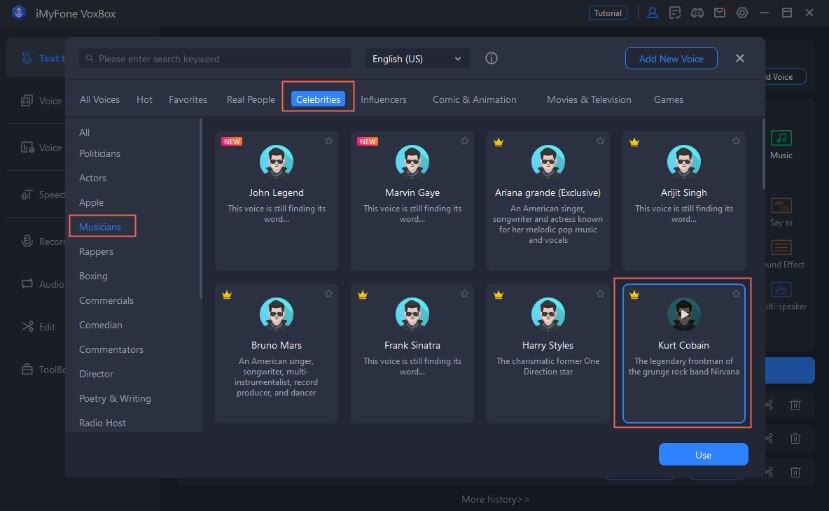Click the Audio icon in left sidebar

click(x=27, y=284)
